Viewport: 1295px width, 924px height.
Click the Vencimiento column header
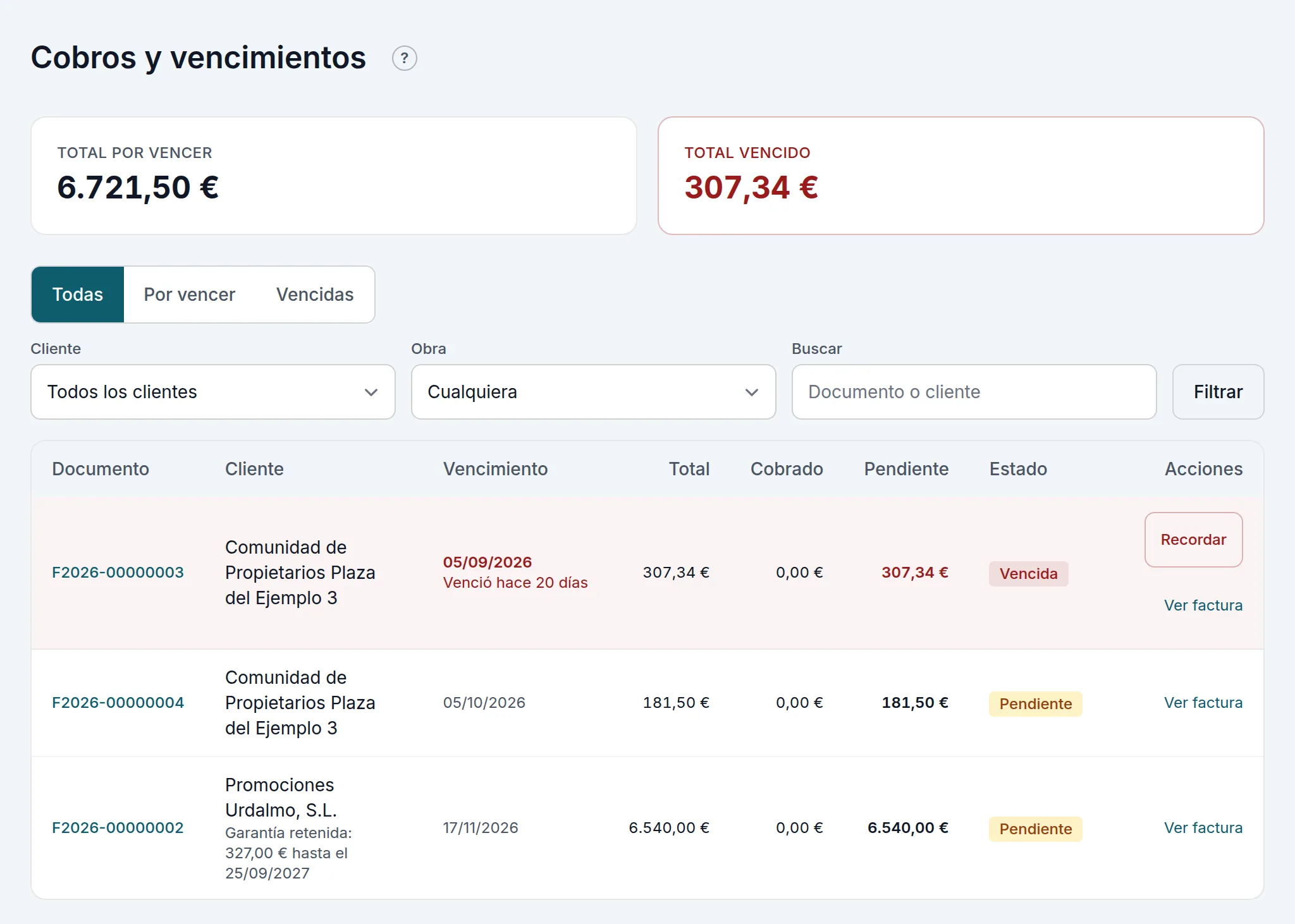click(x=495, y=469)
